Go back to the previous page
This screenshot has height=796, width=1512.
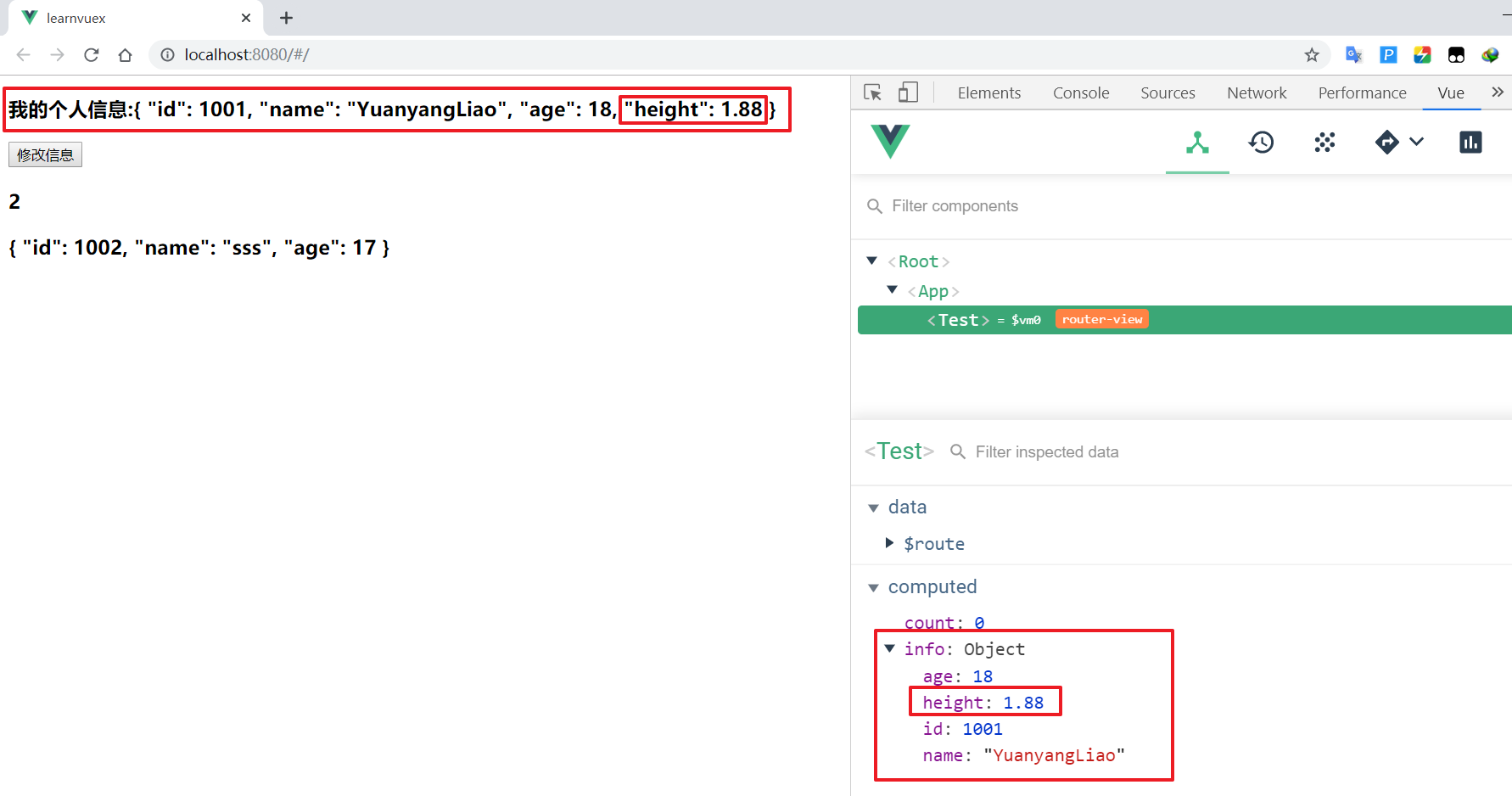[x=23, y=55]
